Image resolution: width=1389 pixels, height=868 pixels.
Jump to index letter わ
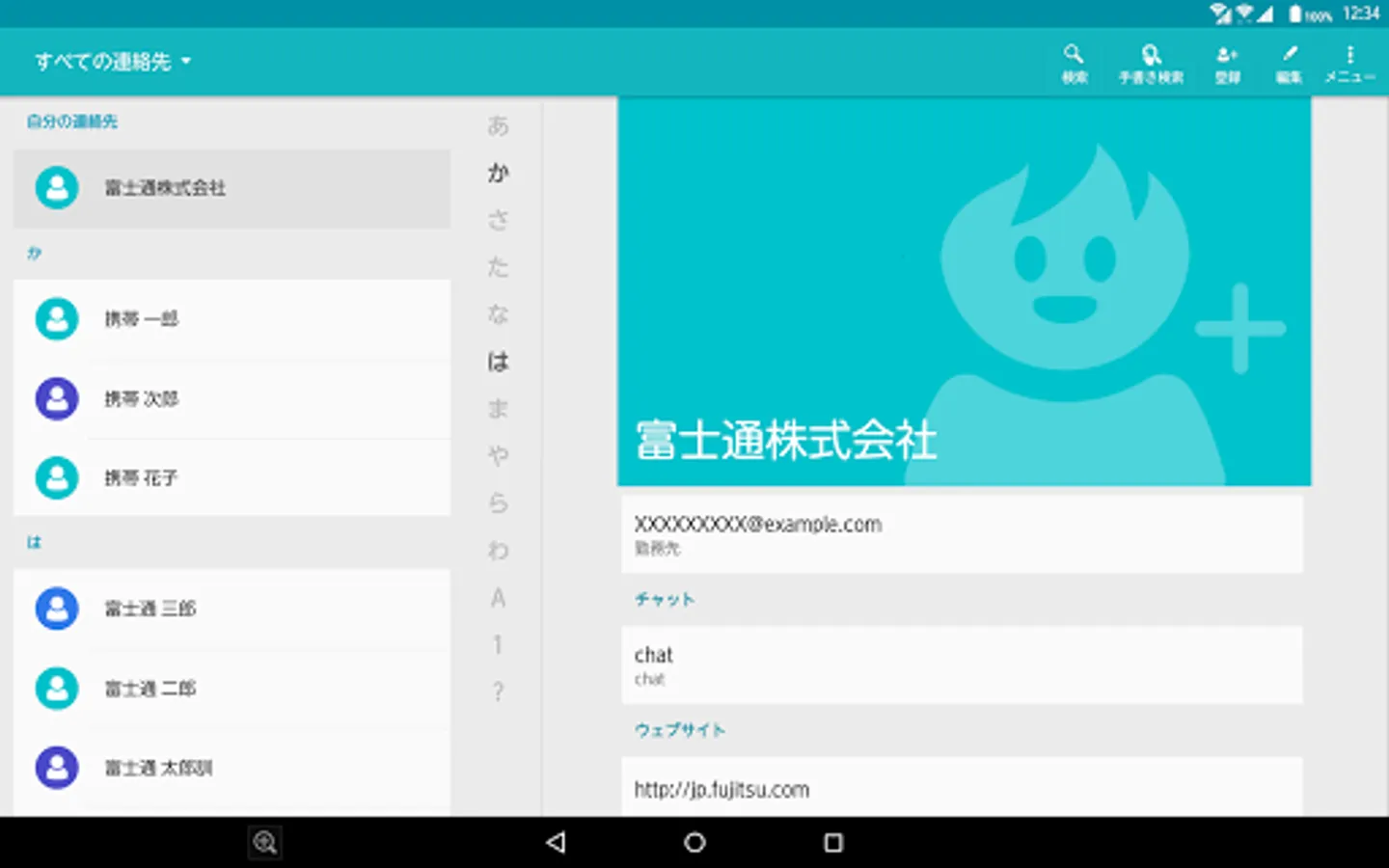click(x=498, y=551)
